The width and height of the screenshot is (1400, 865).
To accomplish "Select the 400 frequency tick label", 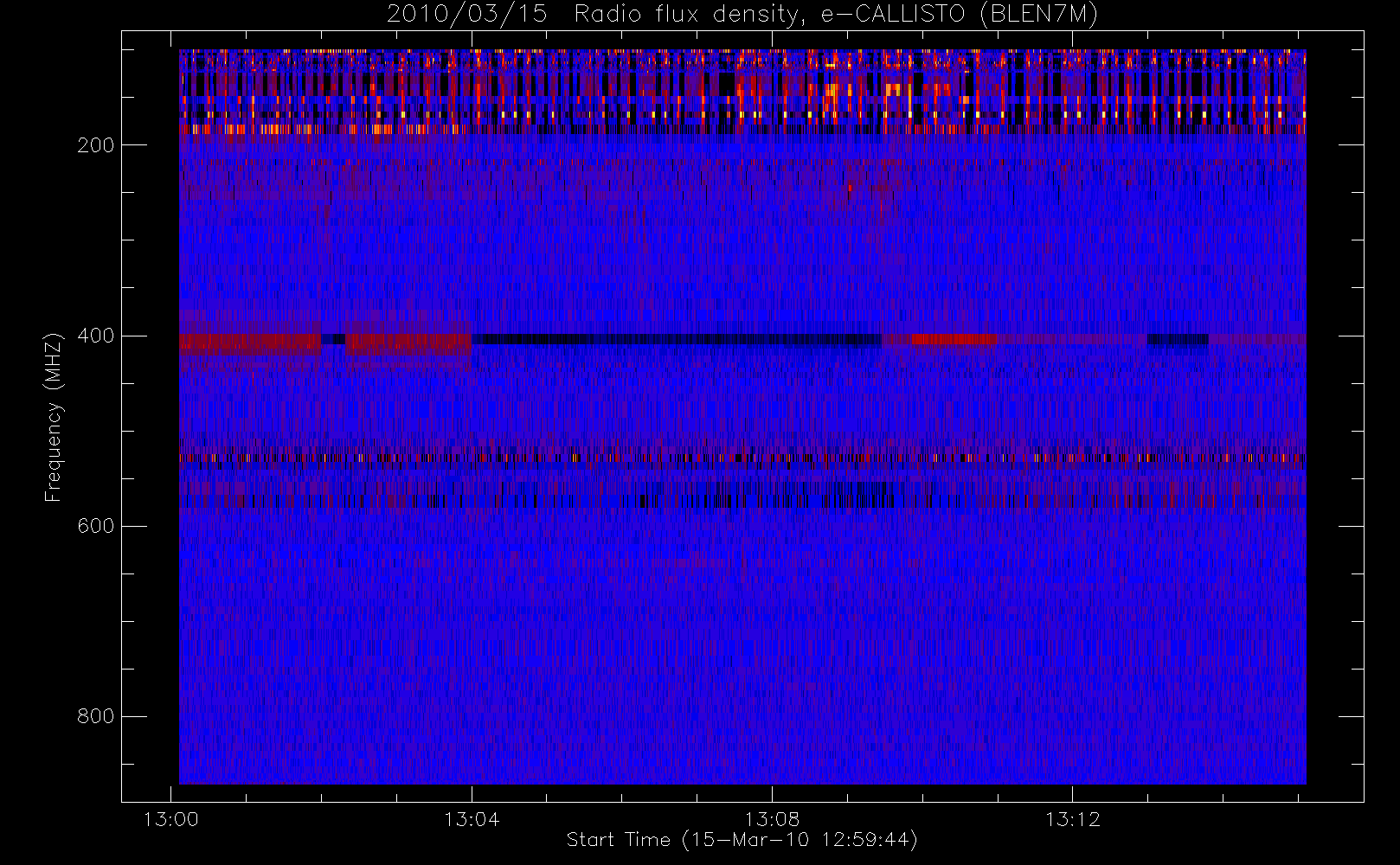I will coord(95,336).
